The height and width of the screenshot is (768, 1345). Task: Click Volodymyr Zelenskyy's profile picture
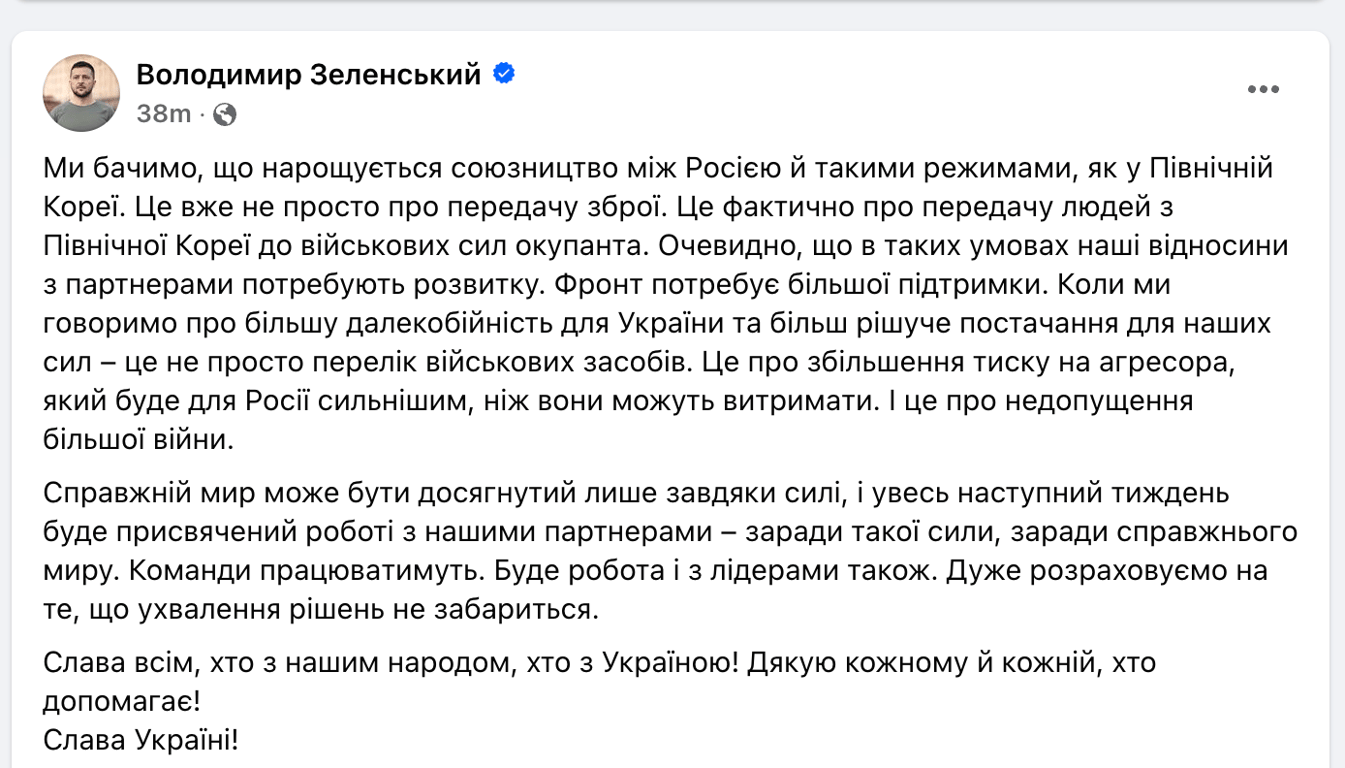(80, 89)
